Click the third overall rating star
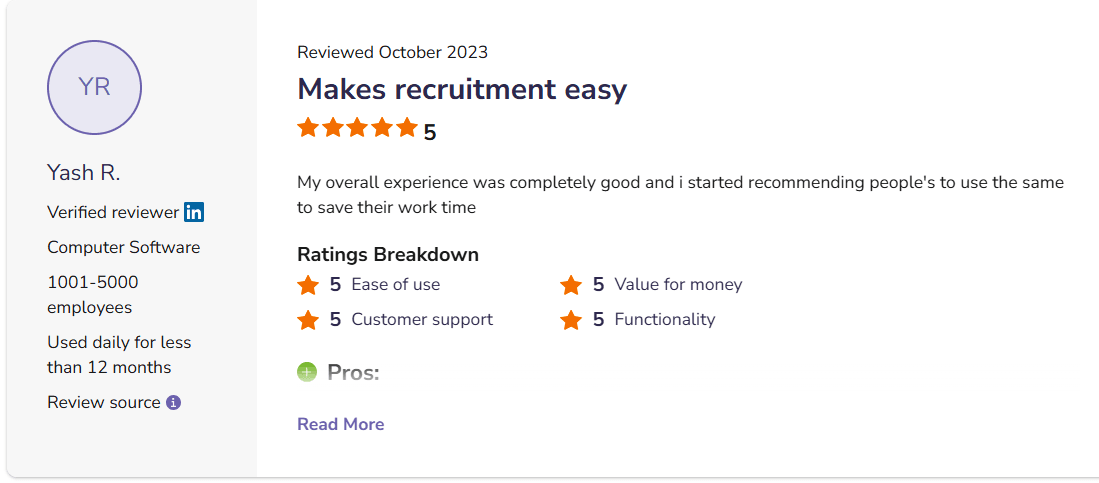The image size is (1099, 483). pos(357,128)
